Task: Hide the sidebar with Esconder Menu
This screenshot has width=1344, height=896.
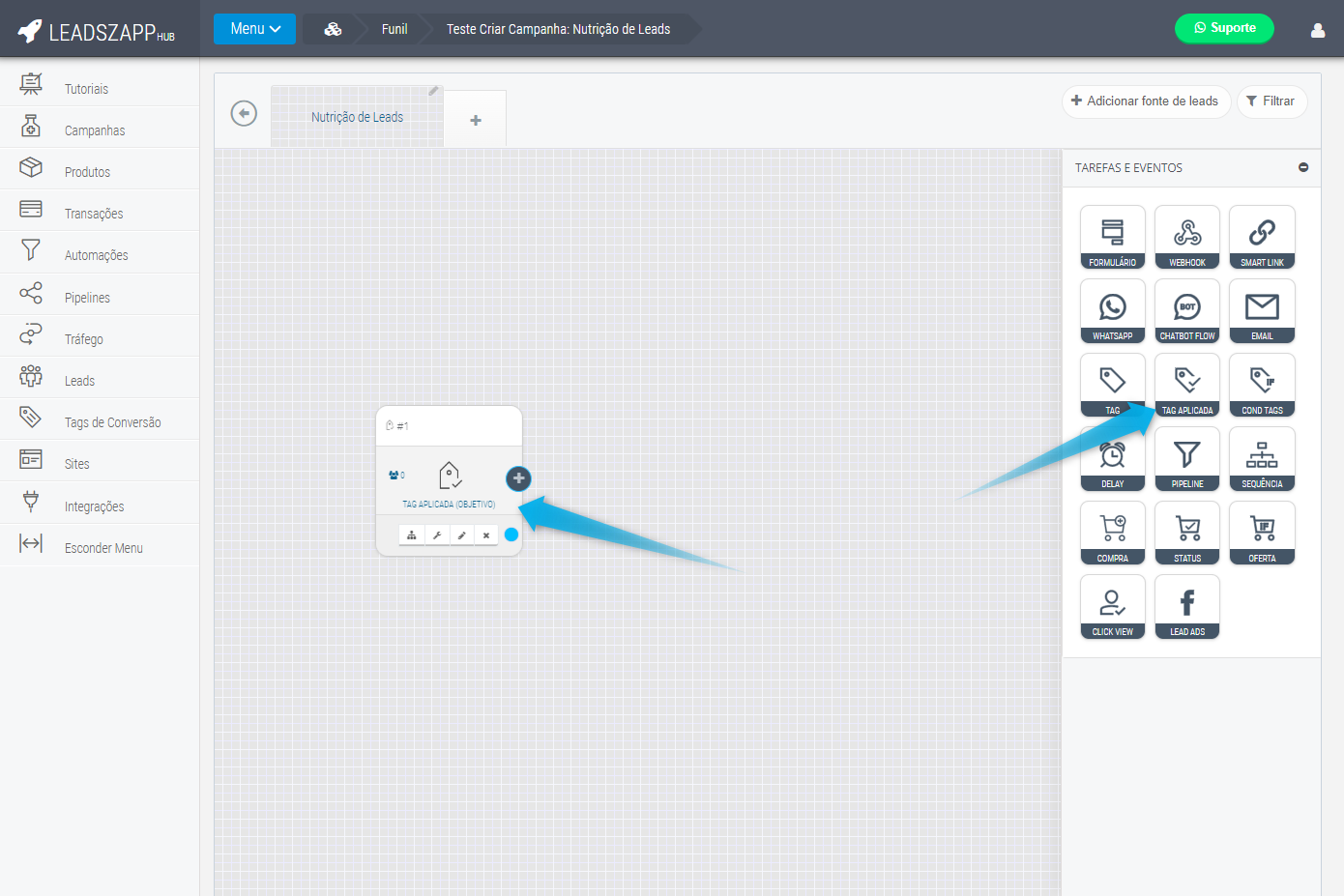Action: click(102, 548)
